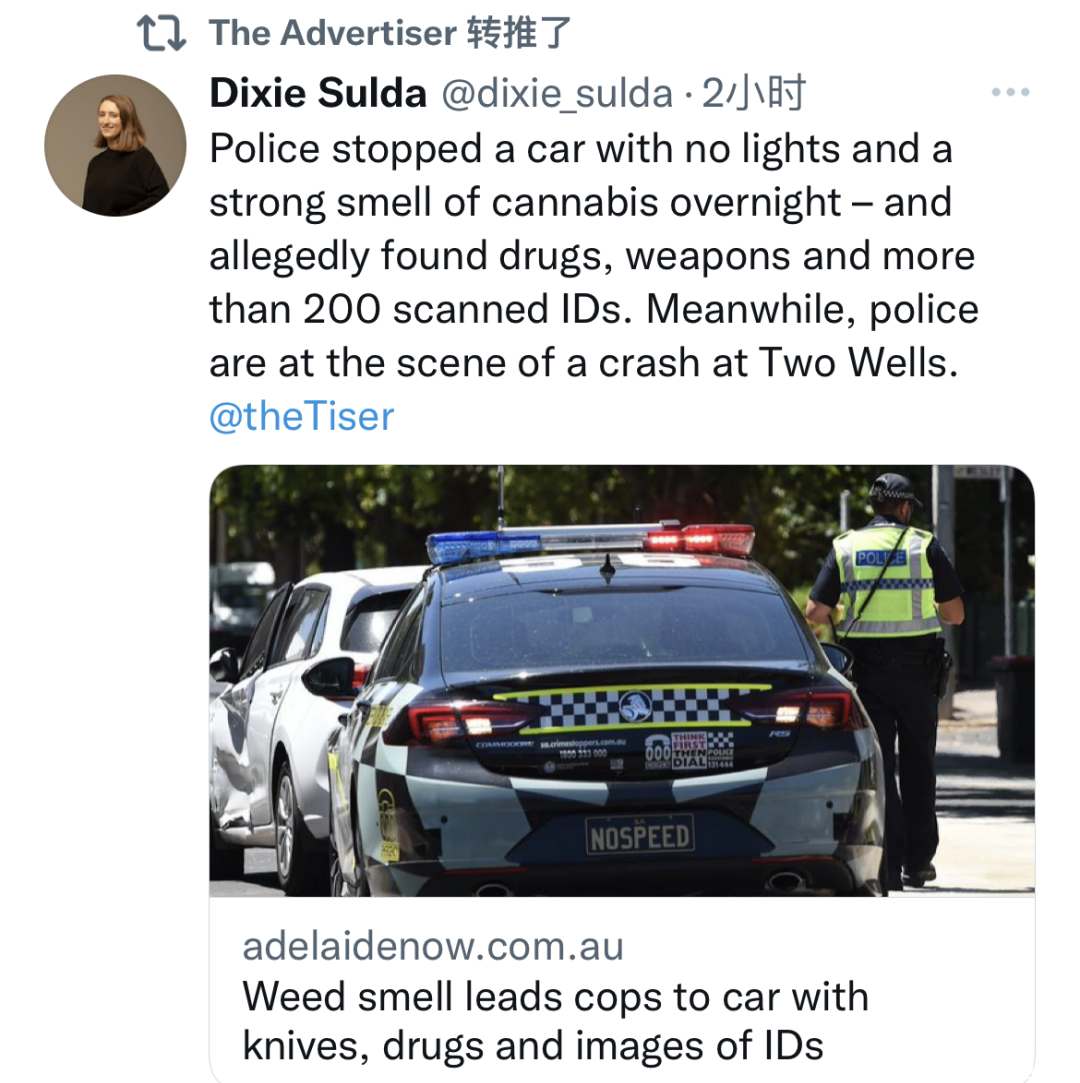Viewport: 1080px width, 1083px height.
Task: Follow the @theTiser mention link
Action: tap(302, 416)
